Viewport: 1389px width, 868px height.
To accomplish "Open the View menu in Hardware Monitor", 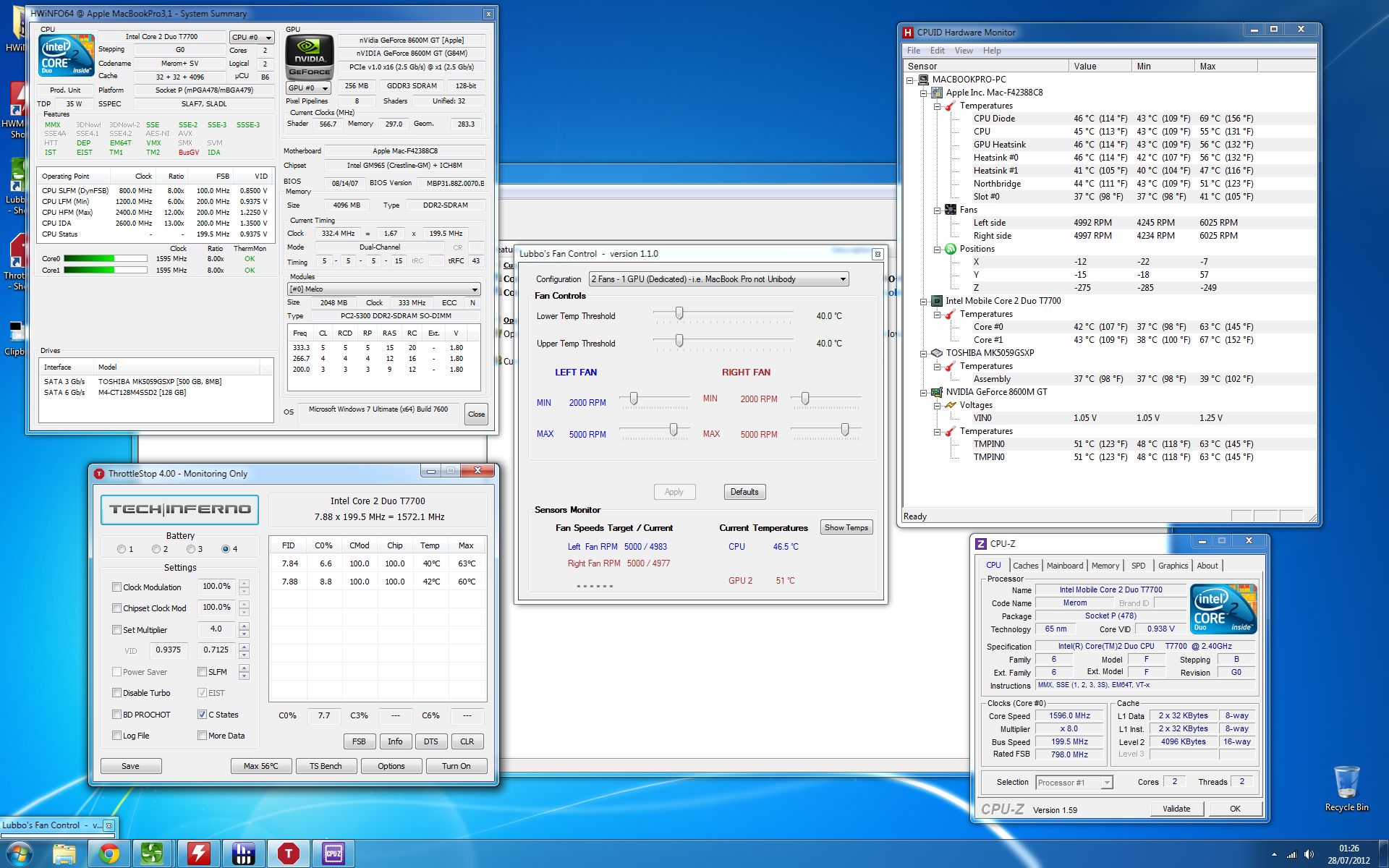I will click(x=963, y=51).
